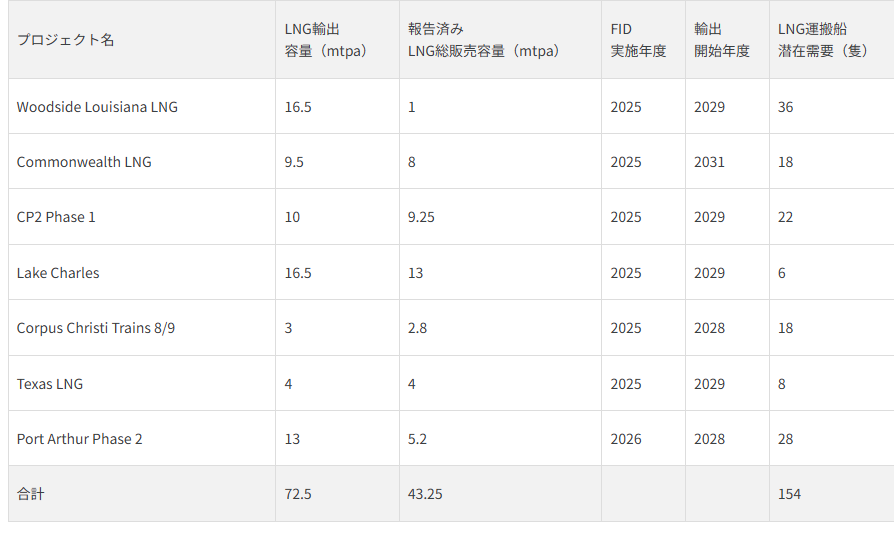Image resolution: width=894 pixels, height=536 pixels.
Task: Click the LNG運搬船潜在需要 column header
Action: point(823,40)
